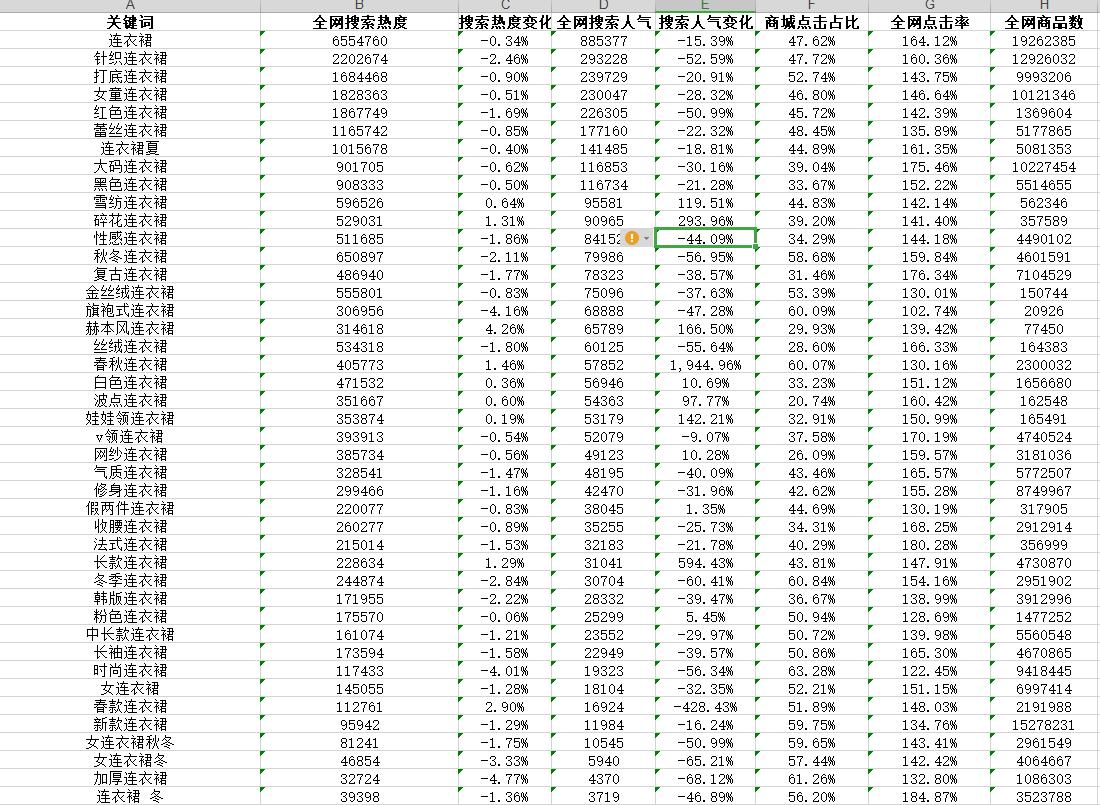Select column E header
The width and height of the screenshot is (1100, 805).
coord(706,6)
